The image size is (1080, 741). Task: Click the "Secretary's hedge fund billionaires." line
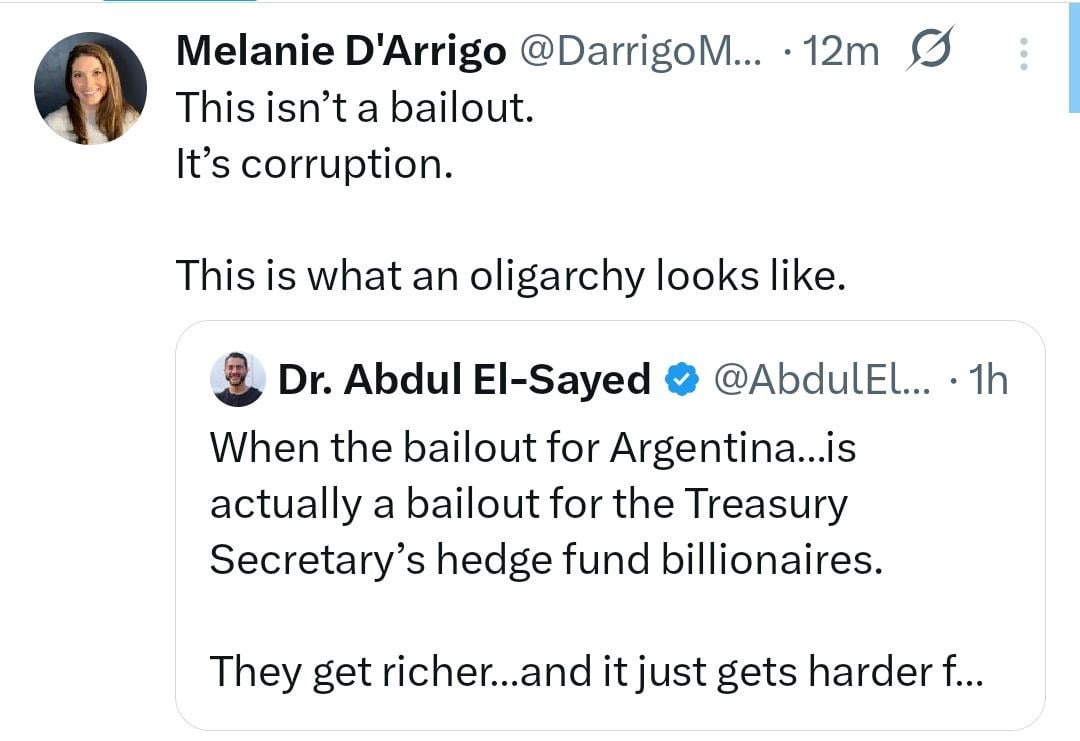click(x=546, y=559)
